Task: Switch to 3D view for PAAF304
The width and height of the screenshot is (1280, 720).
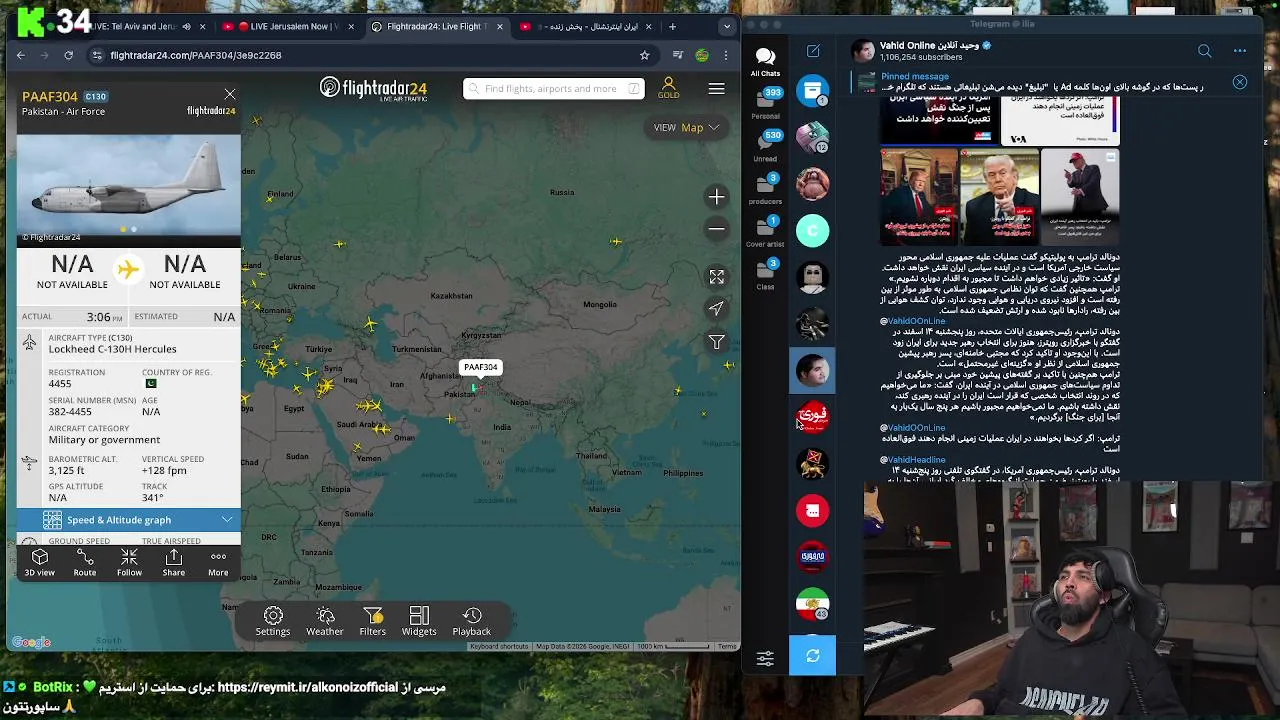Action: tap(40, 563)
